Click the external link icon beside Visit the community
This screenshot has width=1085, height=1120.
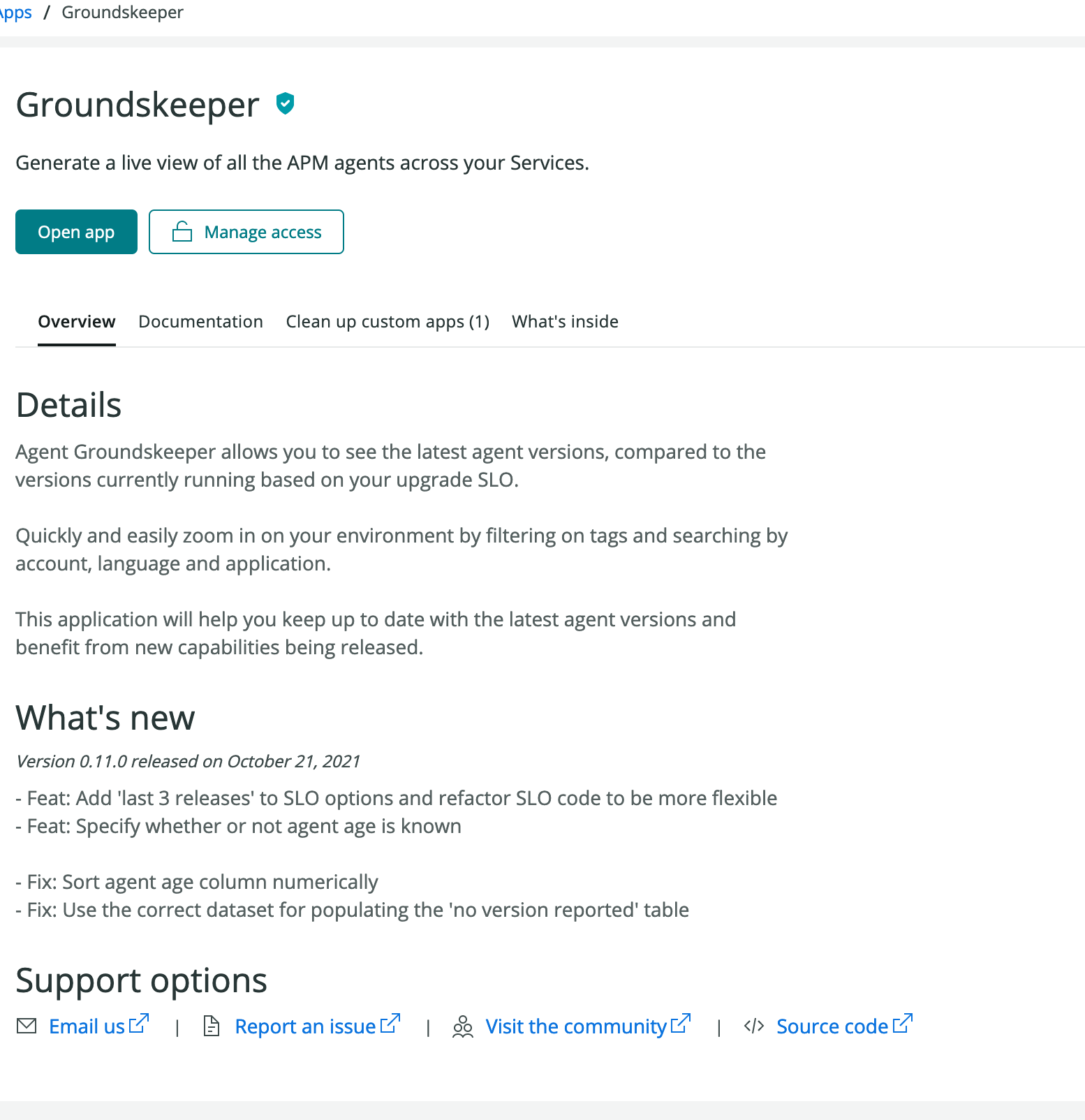(x=680, y=1022)
